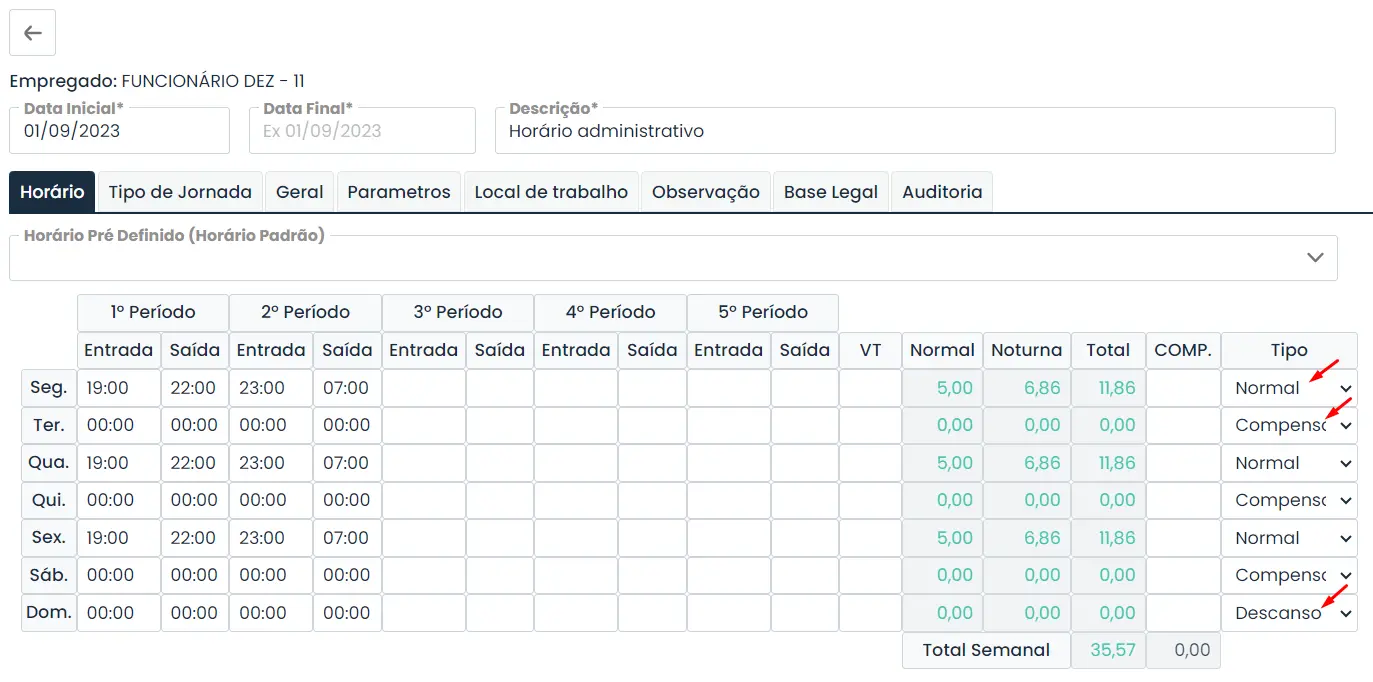Switch to the Base Legal tab
This screenshot has width=1373, height=682.
click(831, 192)
